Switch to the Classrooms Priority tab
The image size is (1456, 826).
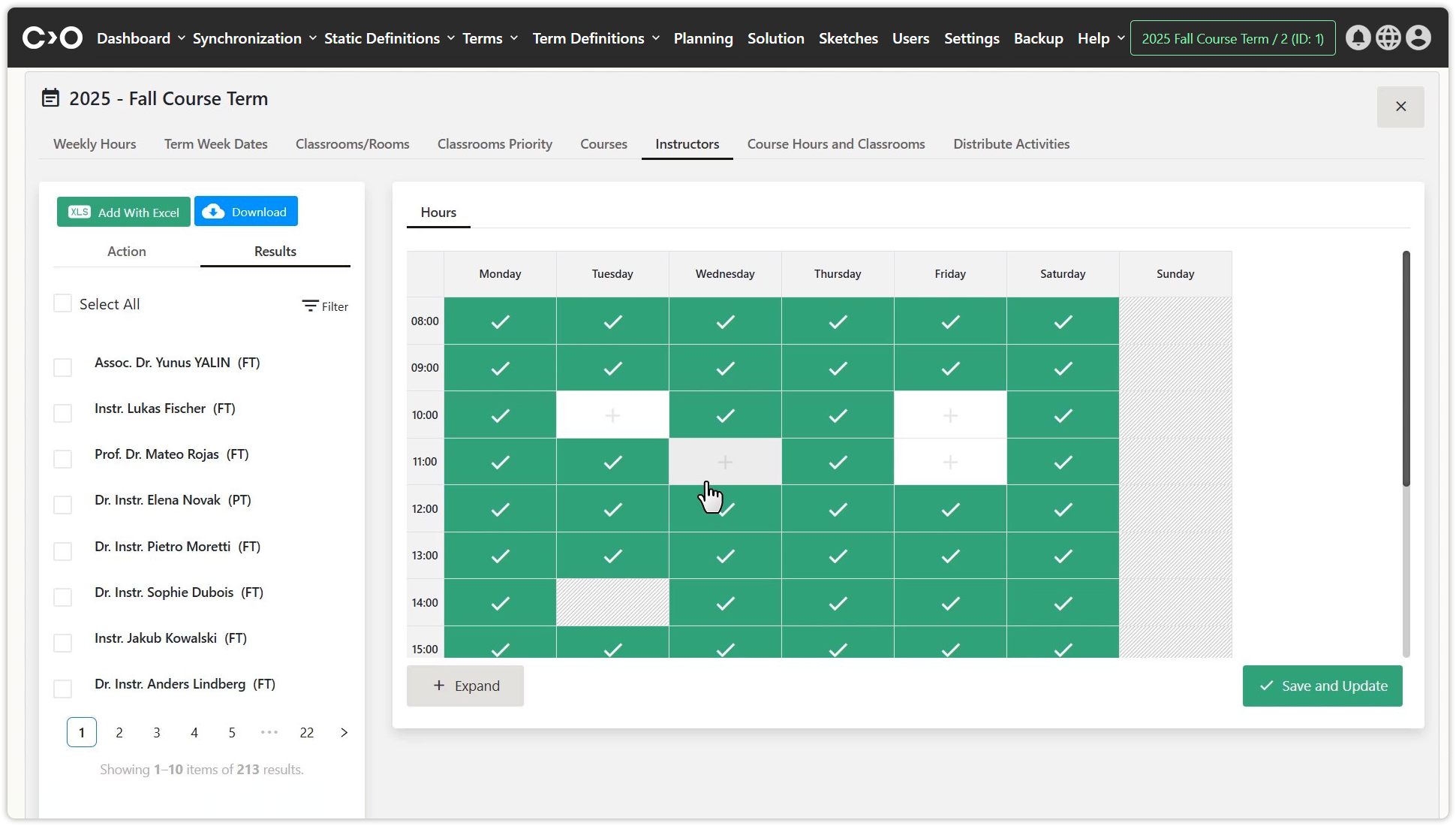tap(495, 144)
